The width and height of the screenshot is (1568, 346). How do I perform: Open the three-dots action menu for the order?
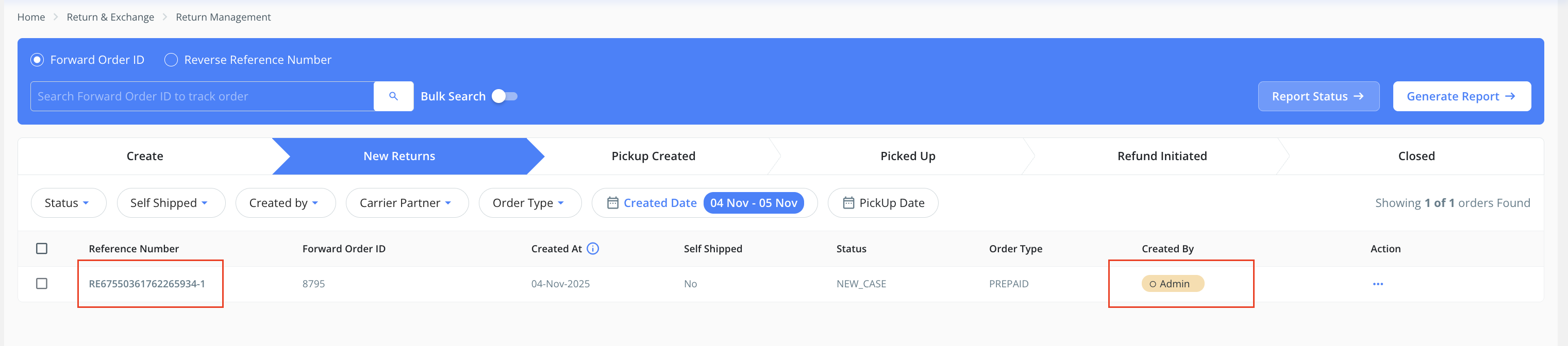pyautogui.click(x=1378, y=284)
